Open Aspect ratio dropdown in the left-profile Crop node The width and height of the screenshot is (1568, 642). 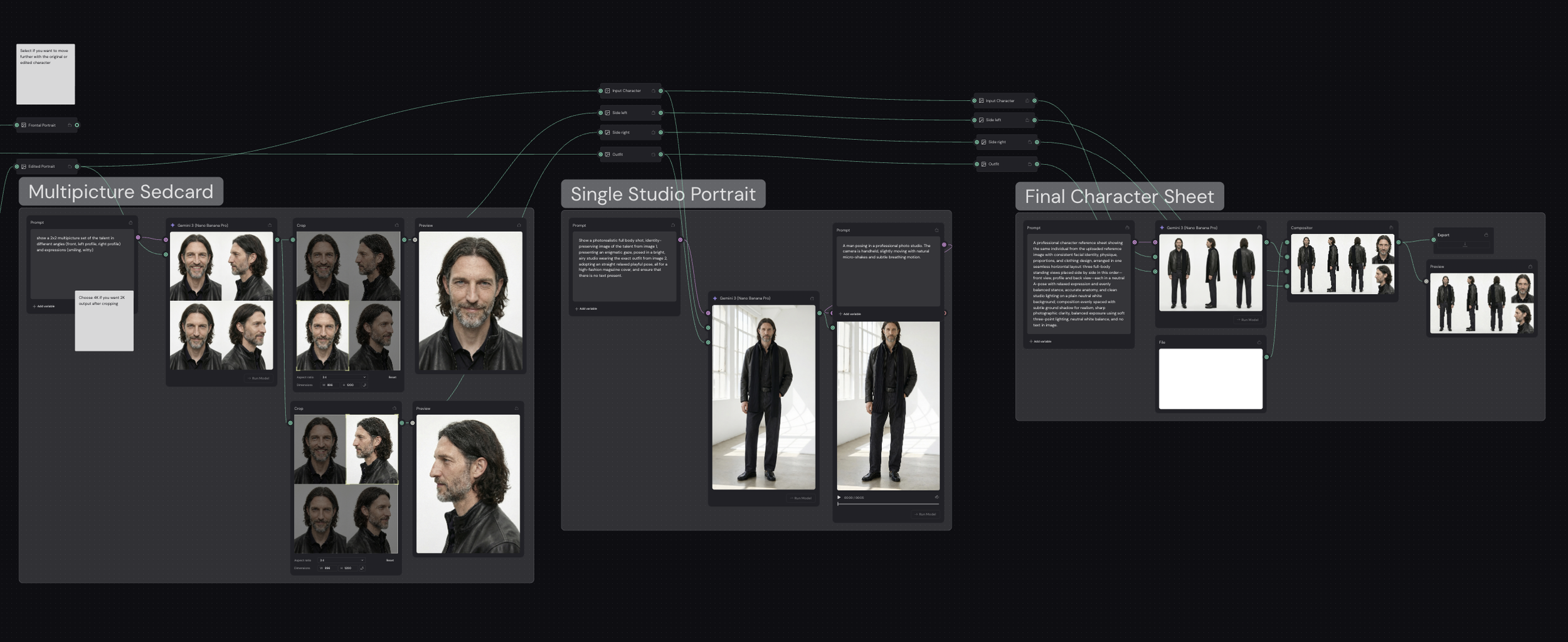(341, 560)
